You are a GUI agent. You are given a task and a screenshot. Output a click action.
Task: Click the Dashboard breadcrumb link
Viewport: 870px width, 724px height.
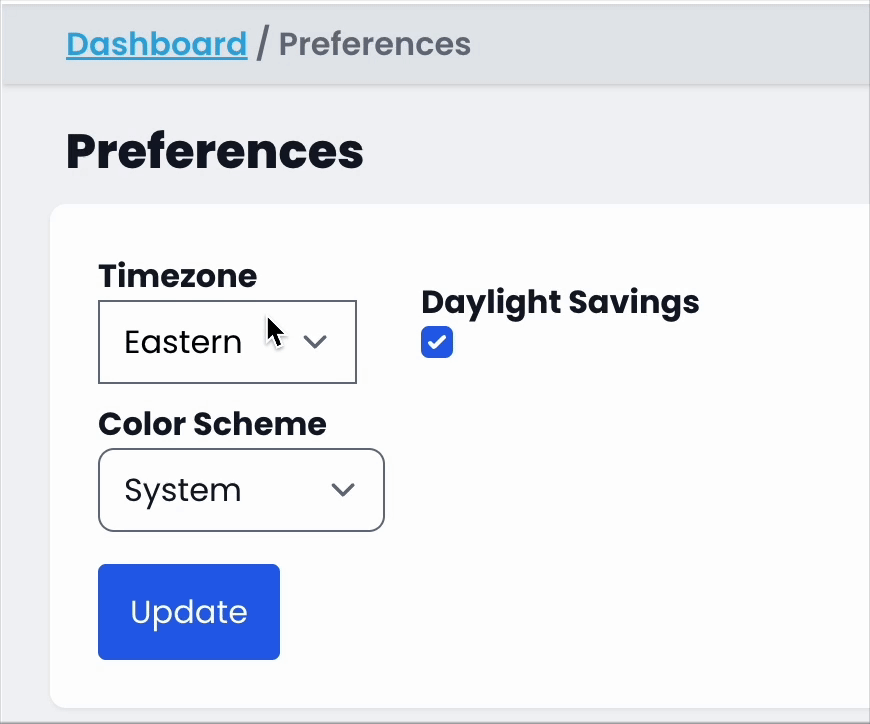(x=156, y=44)
